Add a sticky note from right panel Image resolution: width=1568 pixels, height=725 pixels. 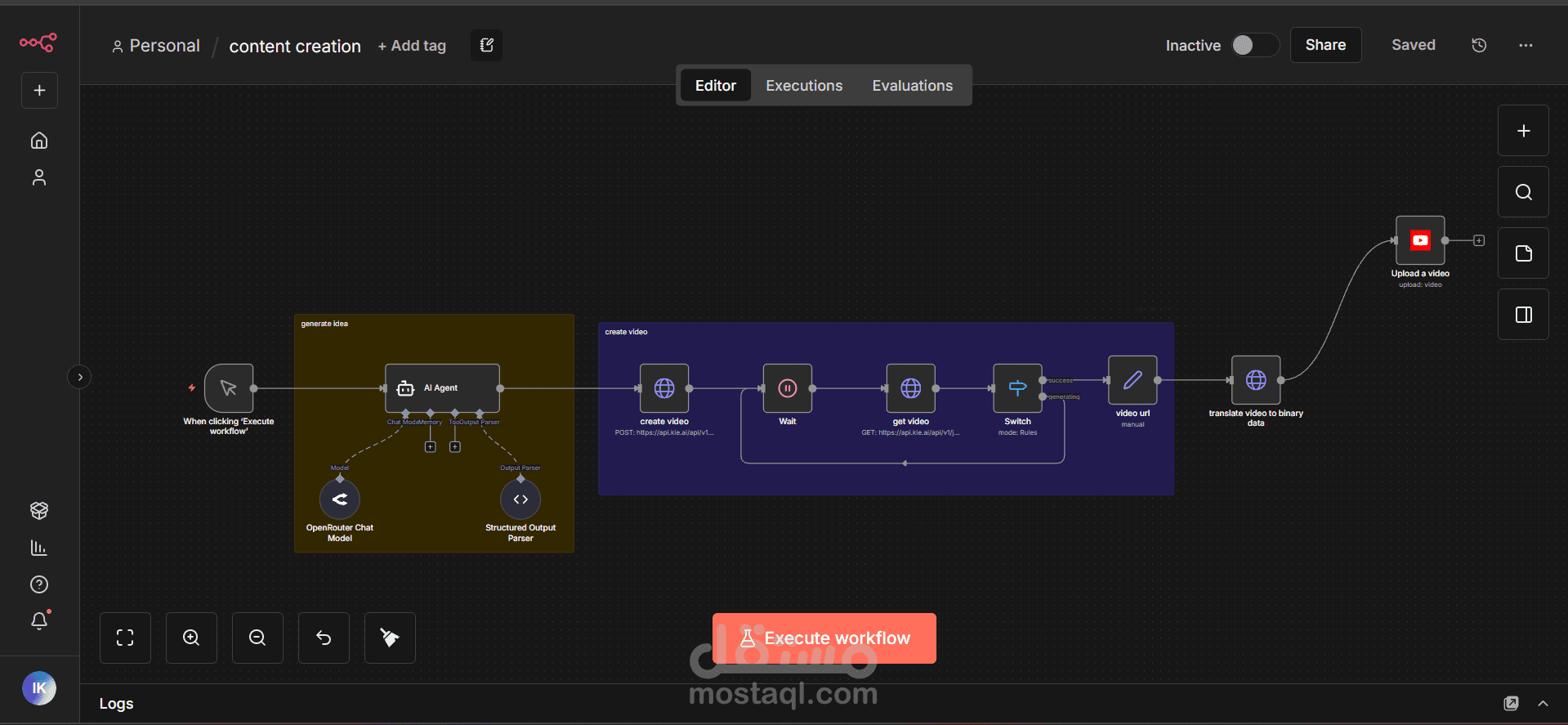[1523, 253]
